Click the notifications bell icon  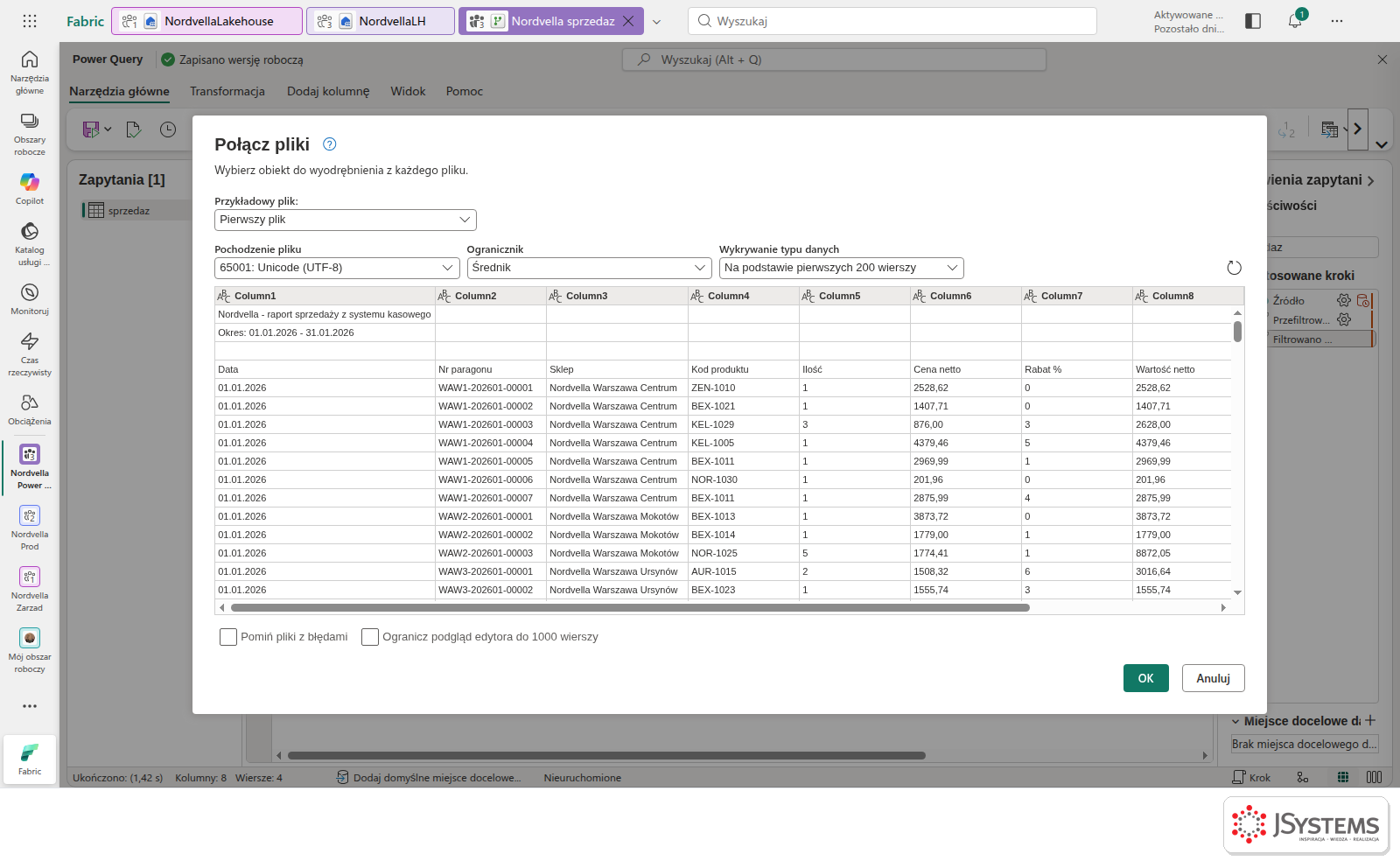coord(1295,21)
